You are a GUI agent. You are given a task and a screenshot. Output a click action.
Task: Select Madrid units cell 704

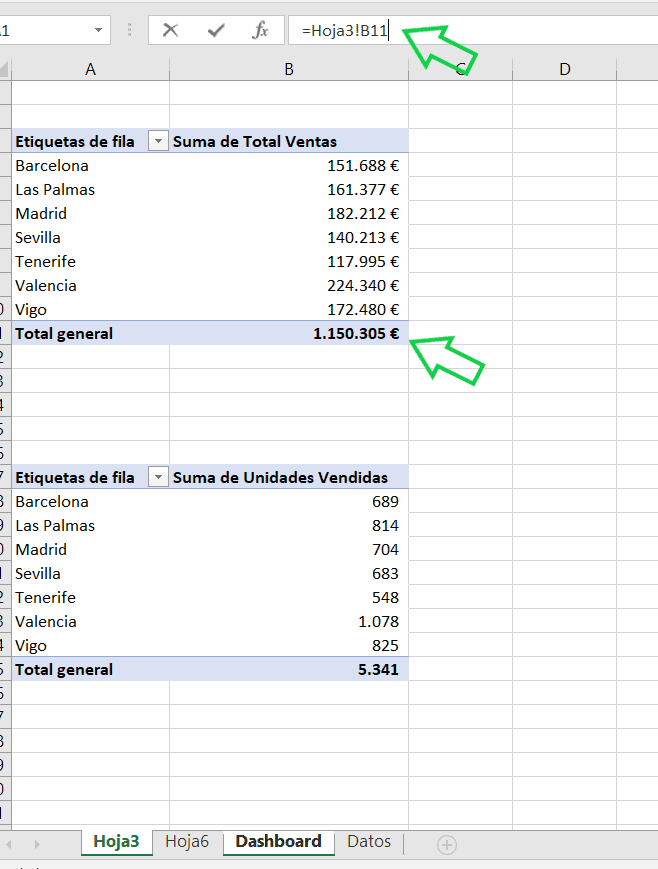click(289, 549)
